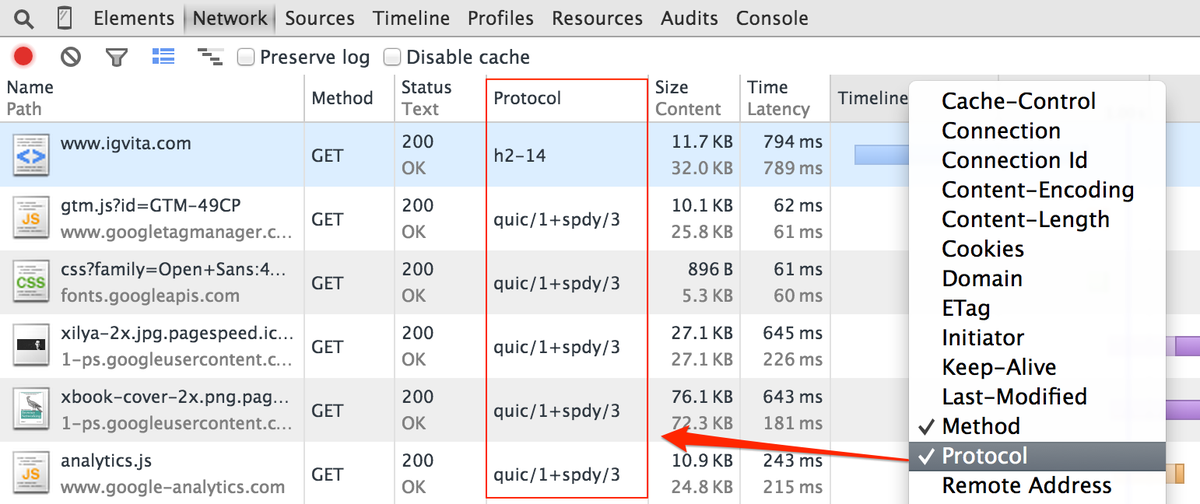Sort by the Status column header

(440, 98)
